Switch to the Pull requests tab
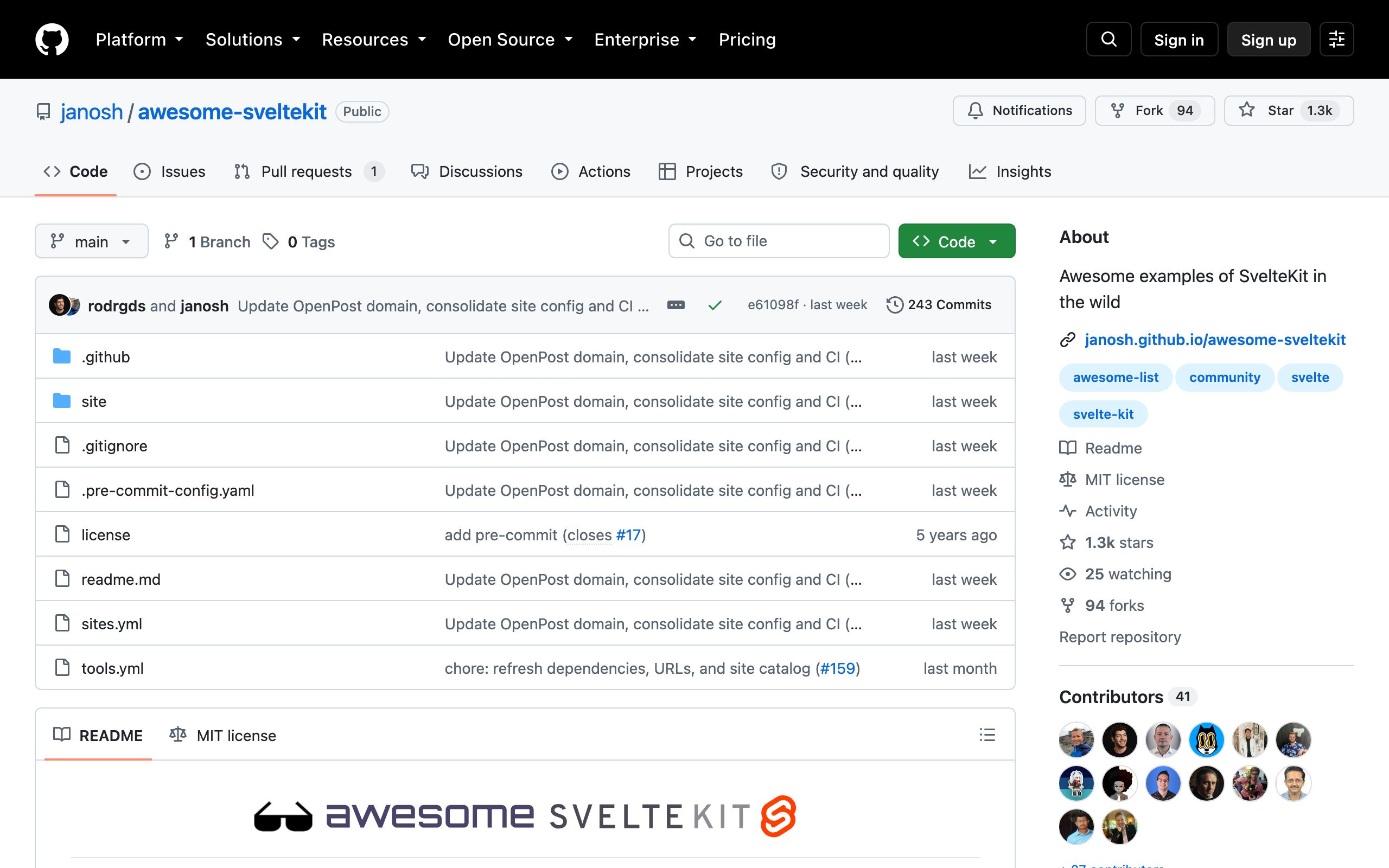The image size is (1389, 868). coord(309,171)
